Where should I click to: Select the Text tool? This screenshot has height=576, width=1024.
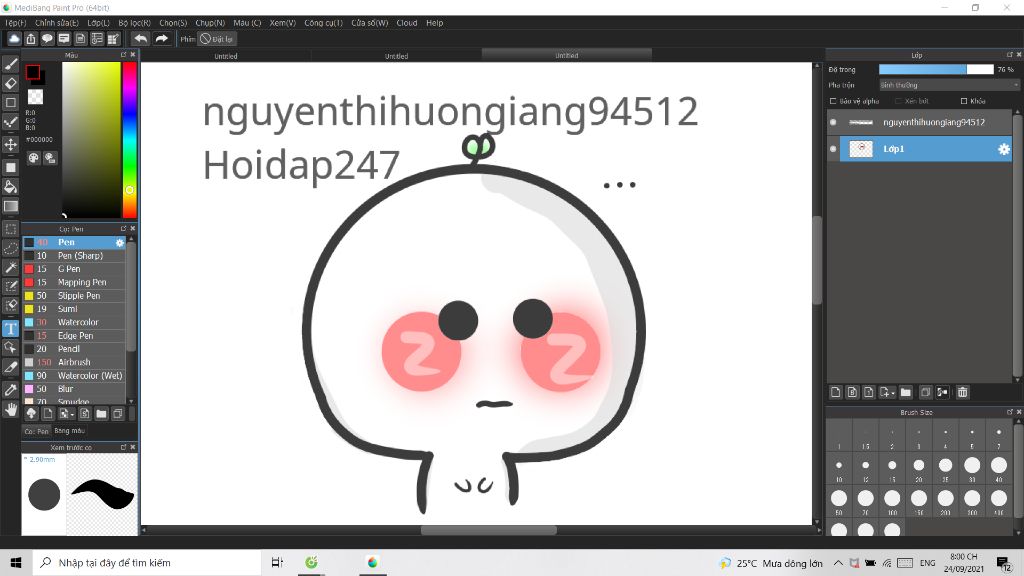pos(11,328)
